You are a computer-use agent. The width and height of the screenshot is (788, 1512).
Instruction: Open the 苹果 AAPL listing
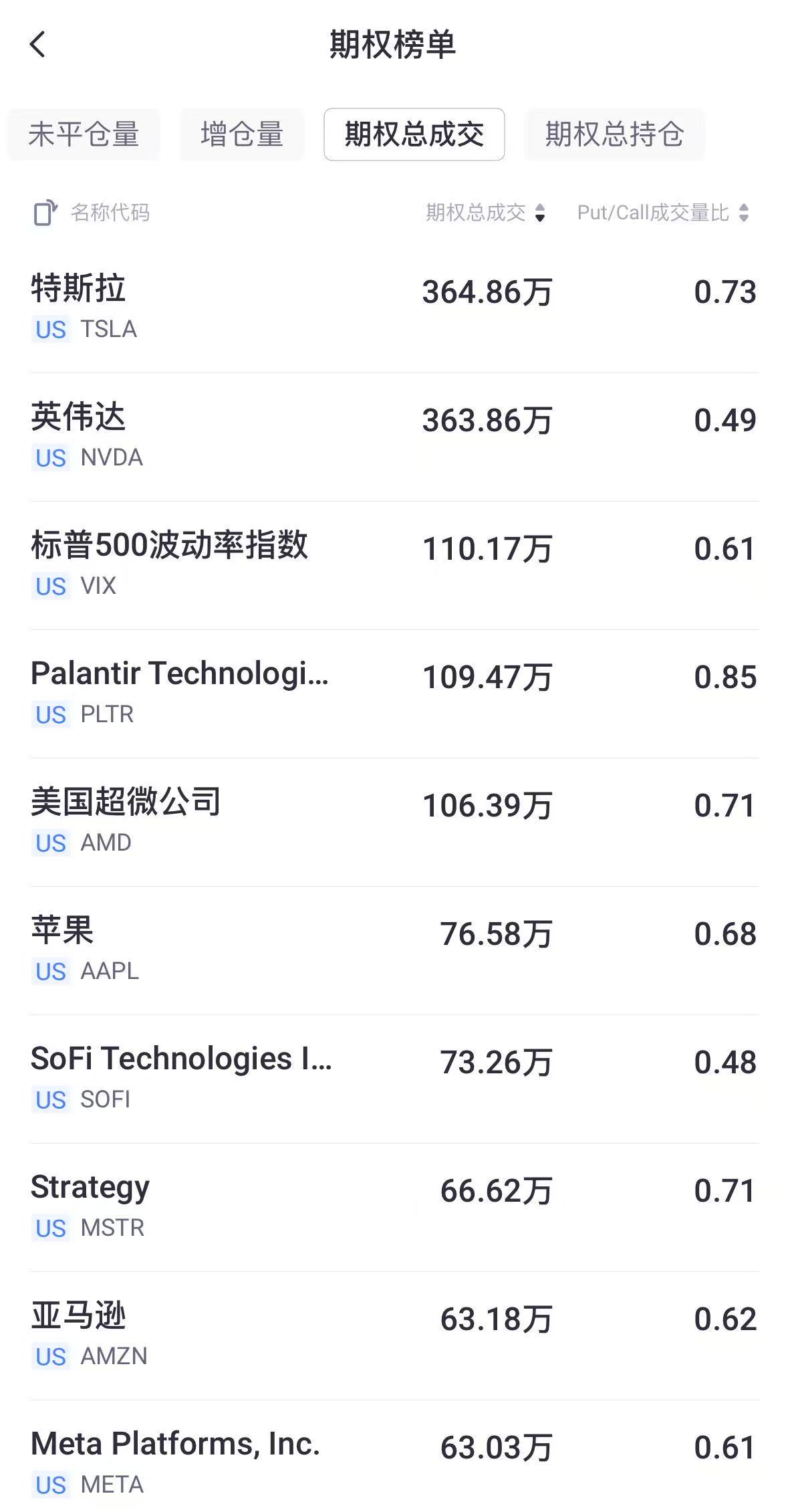point(394,950)
